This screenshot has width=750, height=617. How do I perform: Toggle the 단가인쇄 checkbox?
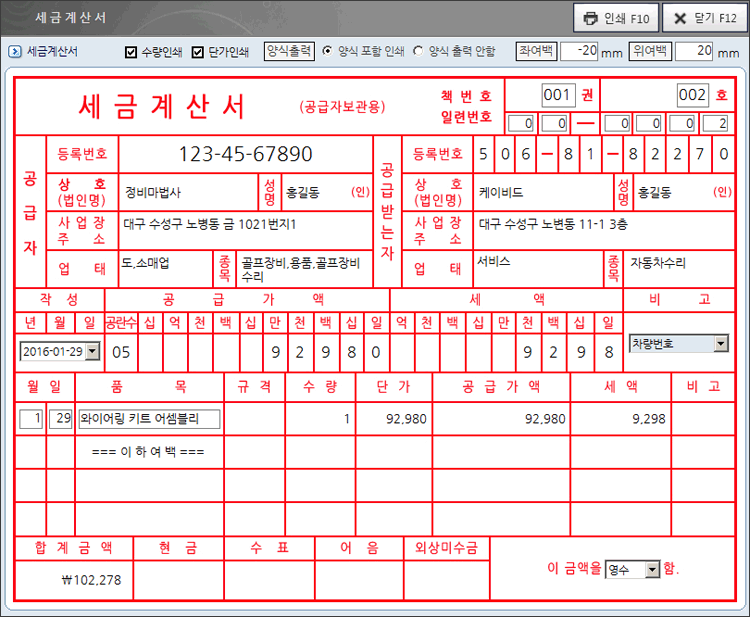point(198,52)
